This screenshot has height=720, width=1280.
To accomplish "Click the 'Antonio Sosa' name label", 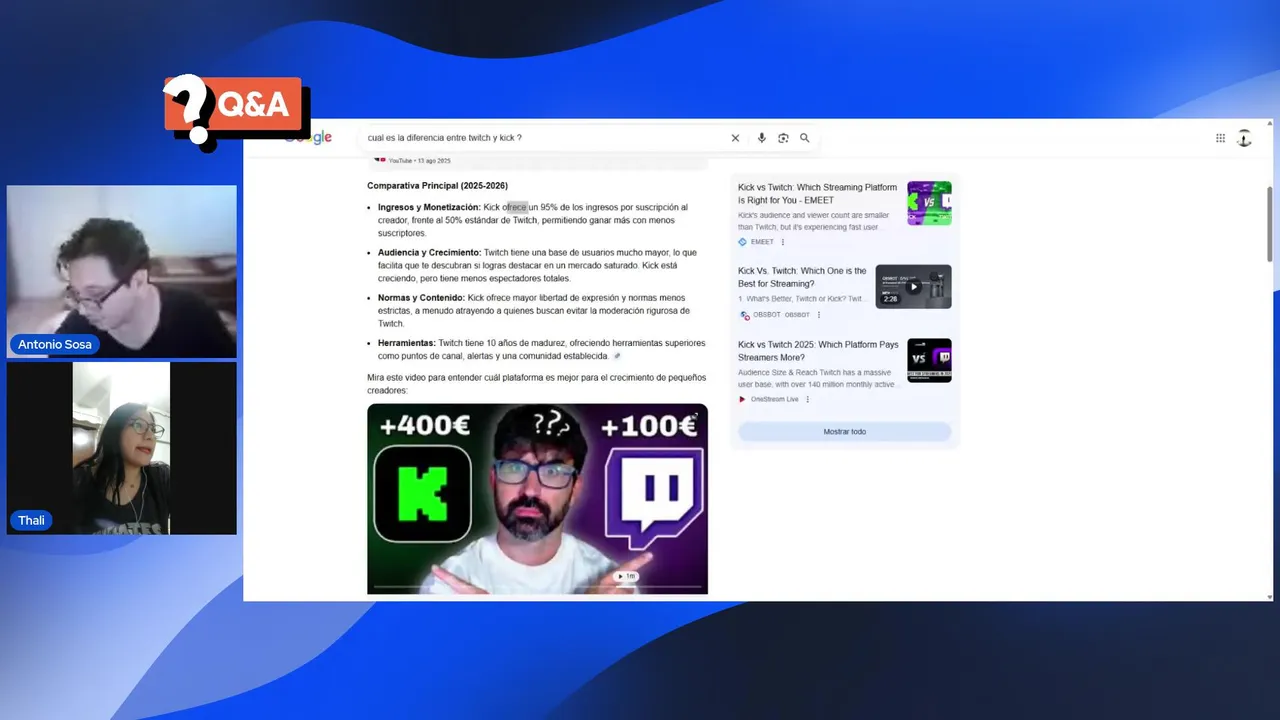I will [x=55, y=345].
